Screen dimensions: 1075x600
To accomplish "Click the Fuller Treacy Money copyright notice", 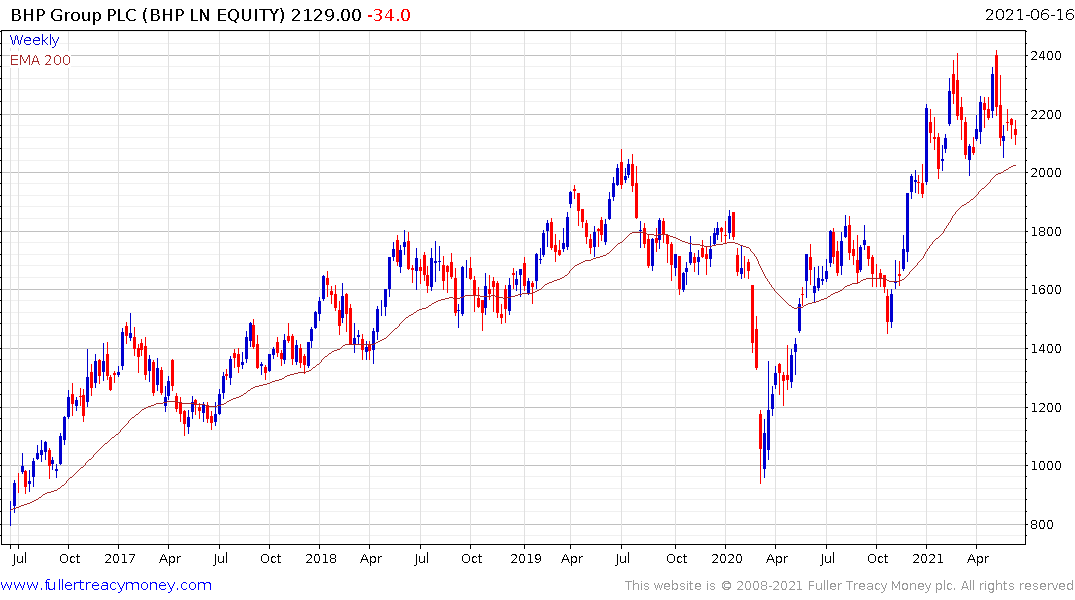I will (849, 586).
